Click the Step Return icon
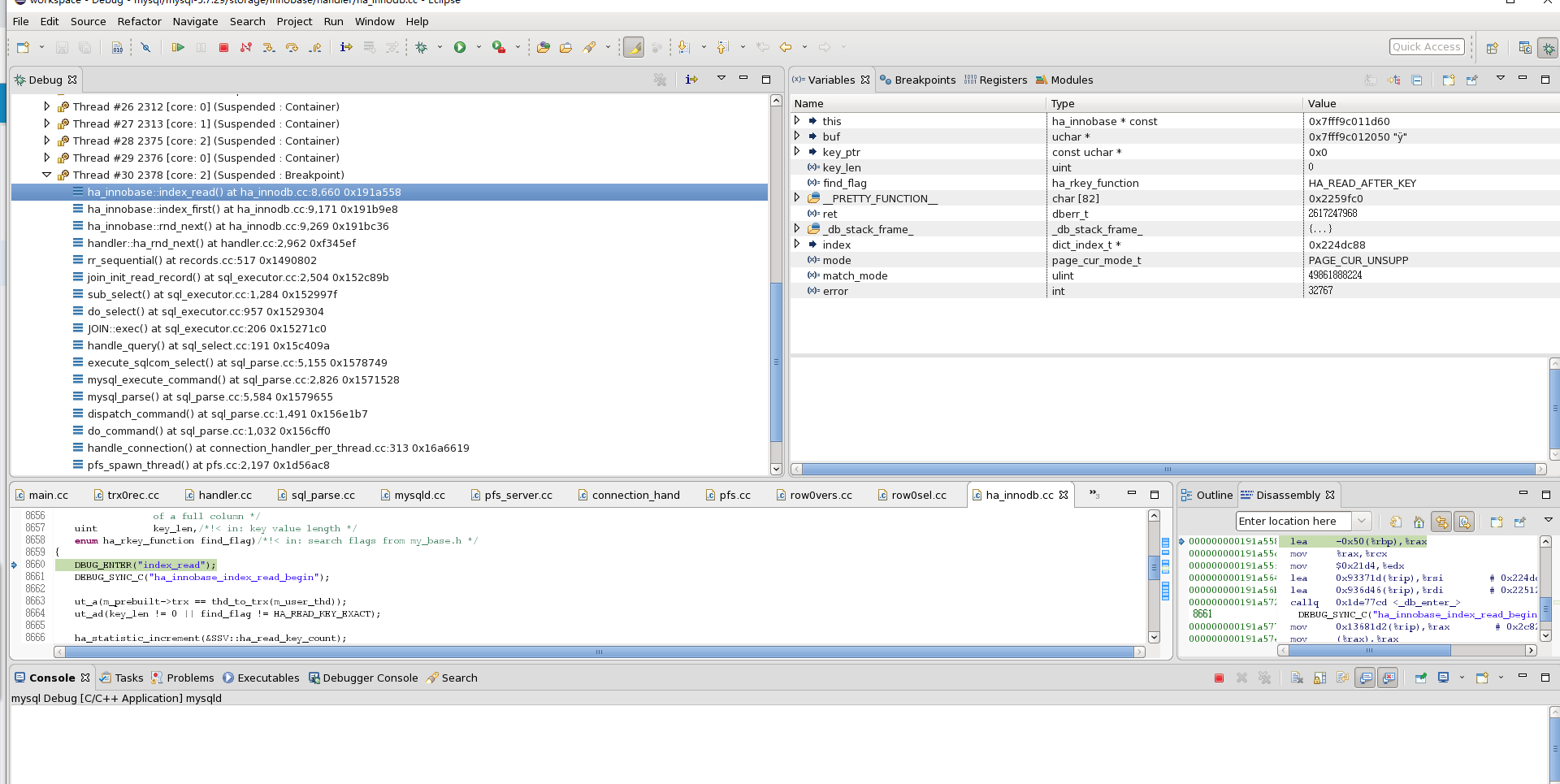1560x784 pixels. [x=315, y=48]
